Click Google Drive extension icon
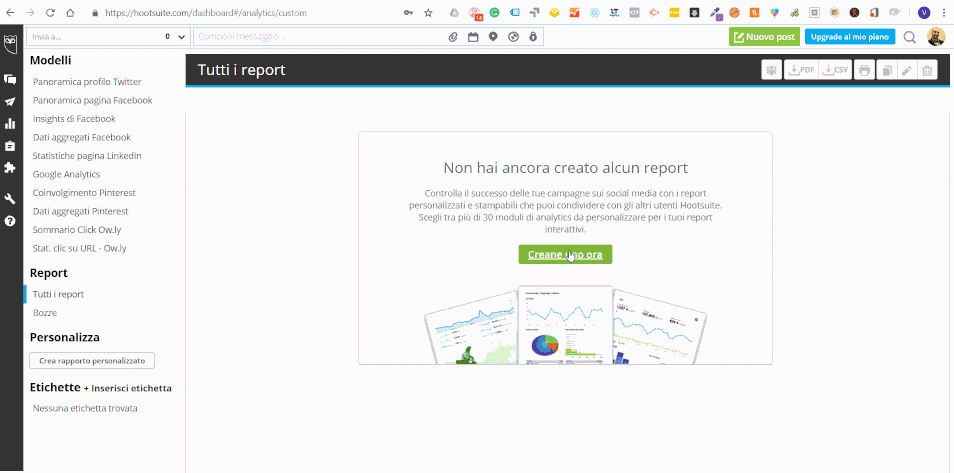This screenshot has width=954, height=473. point(454,12)
